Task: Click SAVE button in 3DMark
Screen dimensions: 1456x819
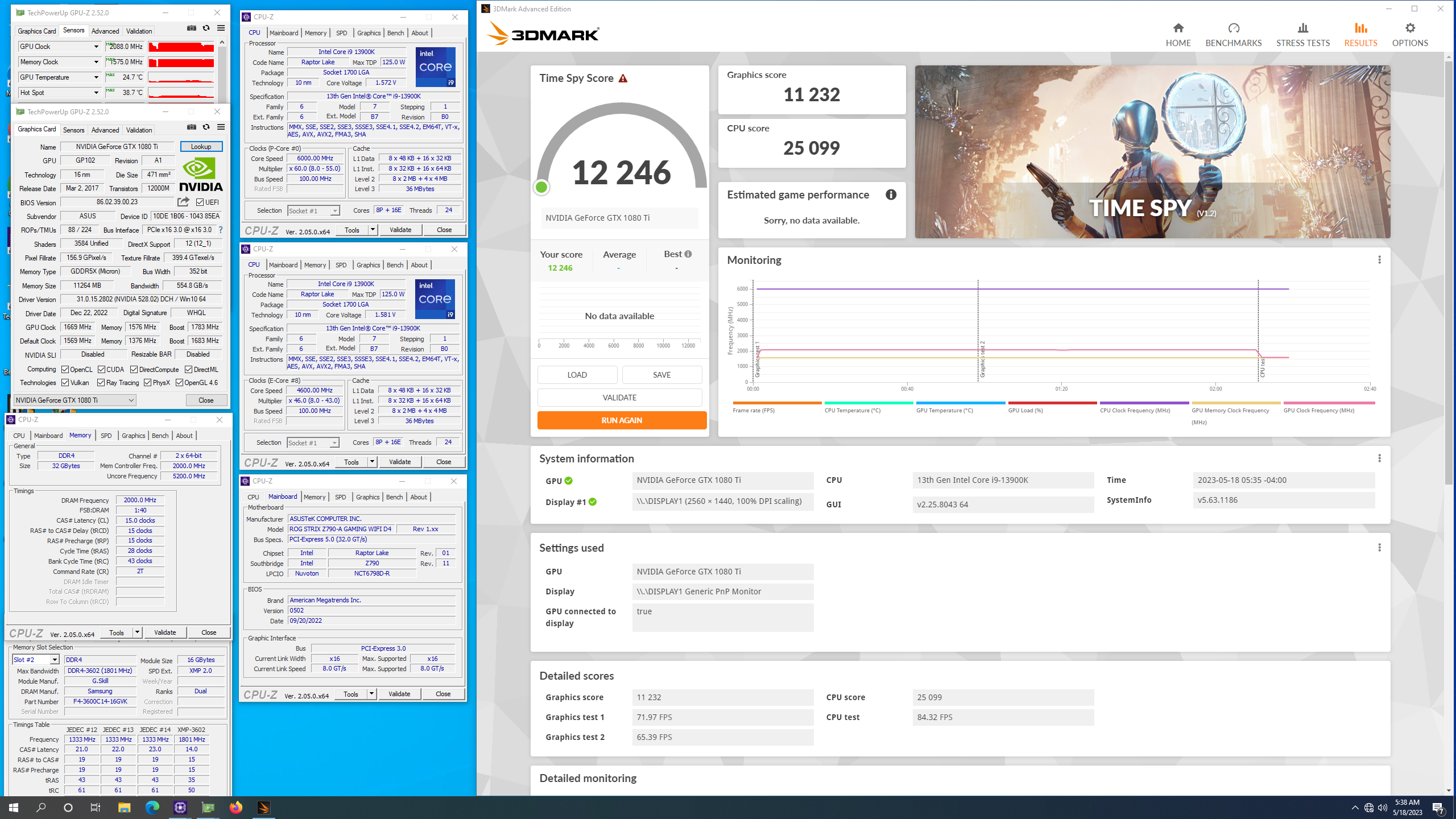Action: tap(661, 375)
